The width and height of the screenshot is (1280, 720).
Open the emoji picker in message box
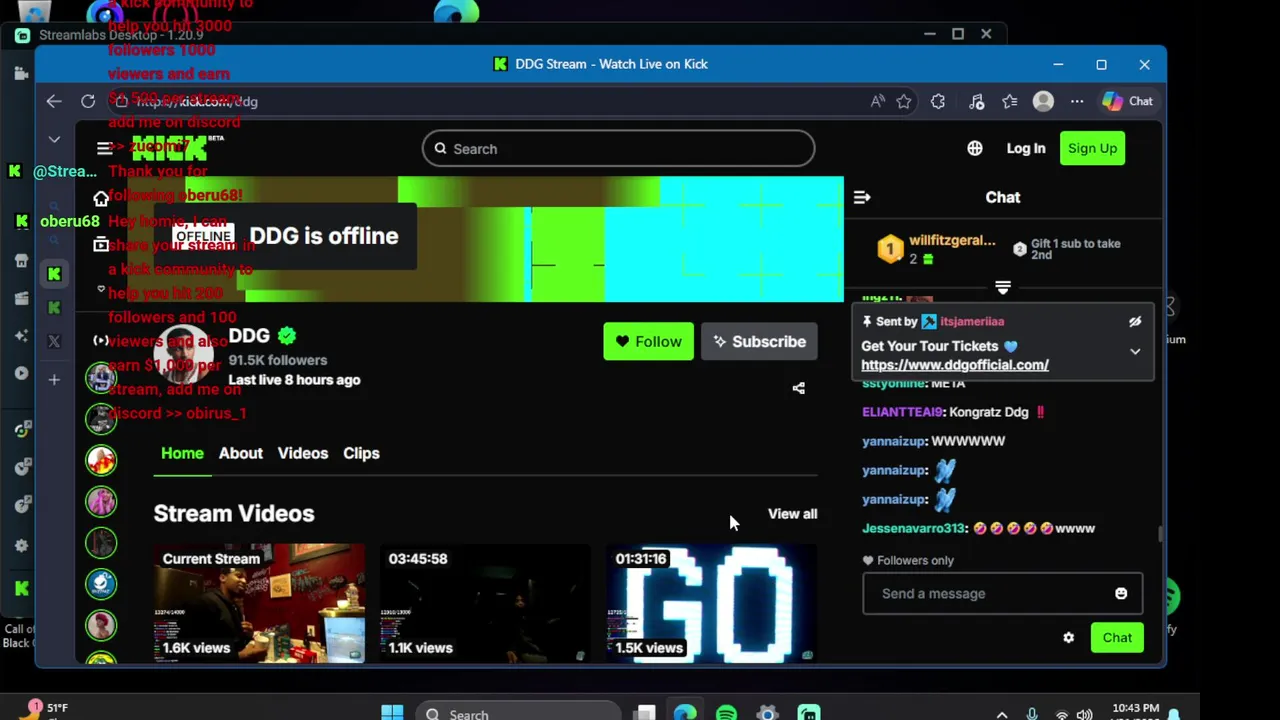click(1121, 593)
